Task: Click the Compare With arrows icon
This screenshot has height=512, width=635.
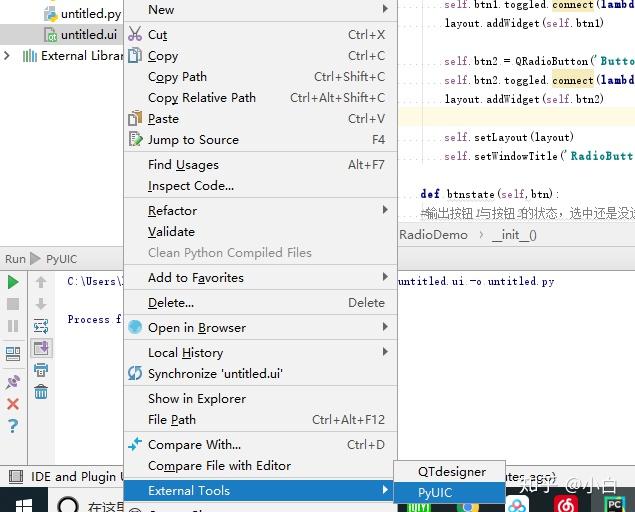Action: click(x=135, y=444)
